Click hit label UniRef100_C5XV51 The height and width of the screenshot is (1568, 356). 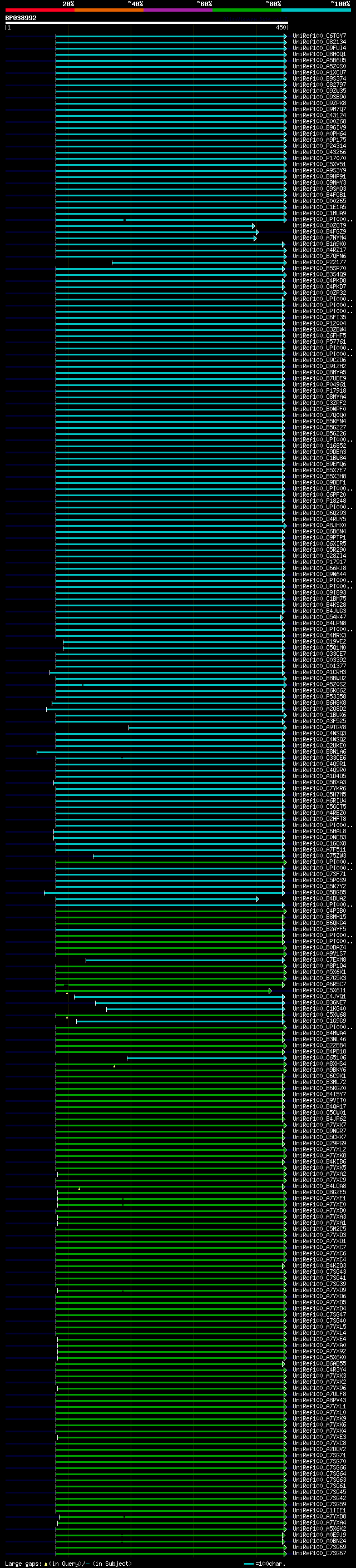pyautogui.click(x=319, y=164)
